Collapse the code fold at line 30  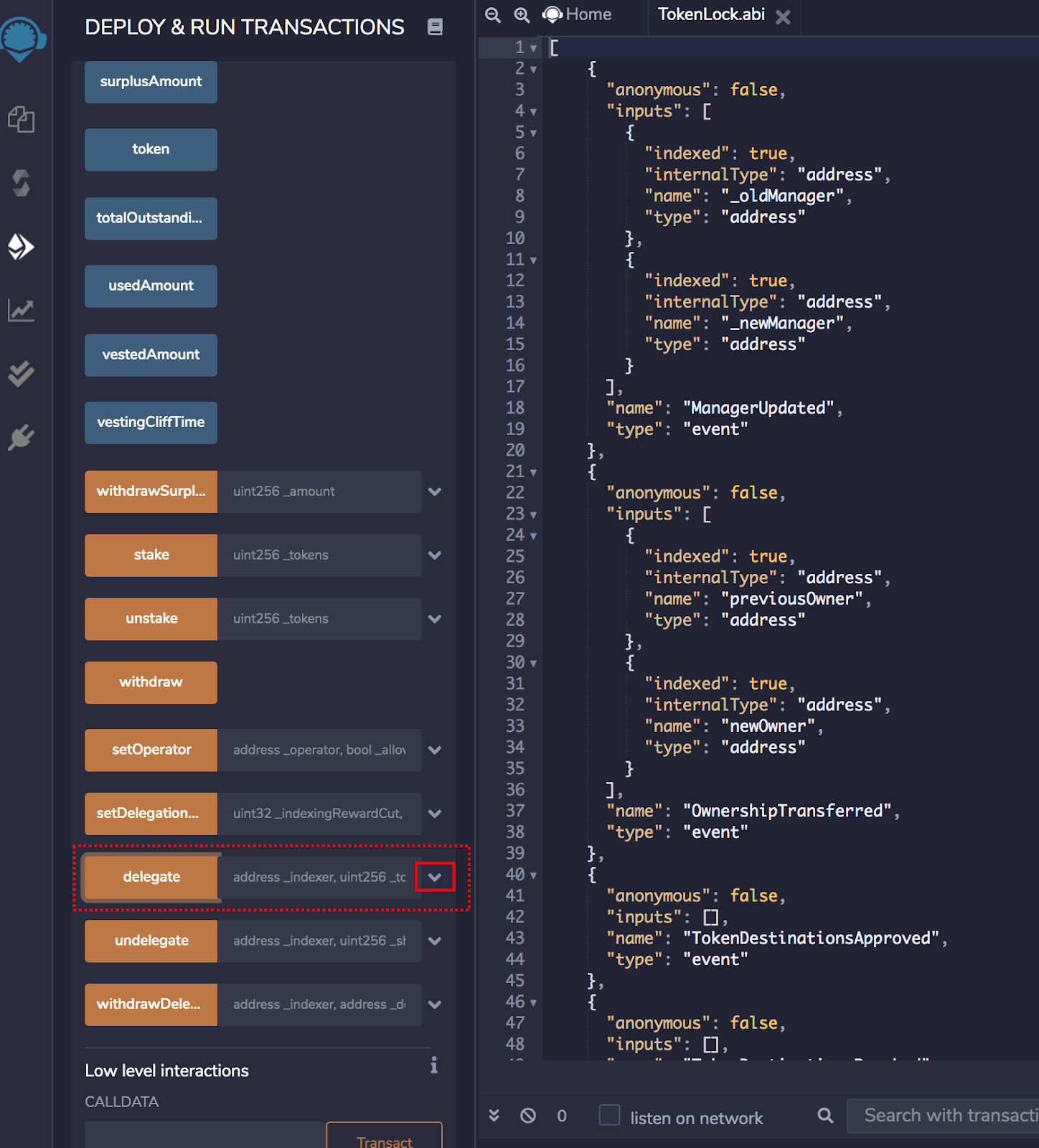[x=533, y=664]
